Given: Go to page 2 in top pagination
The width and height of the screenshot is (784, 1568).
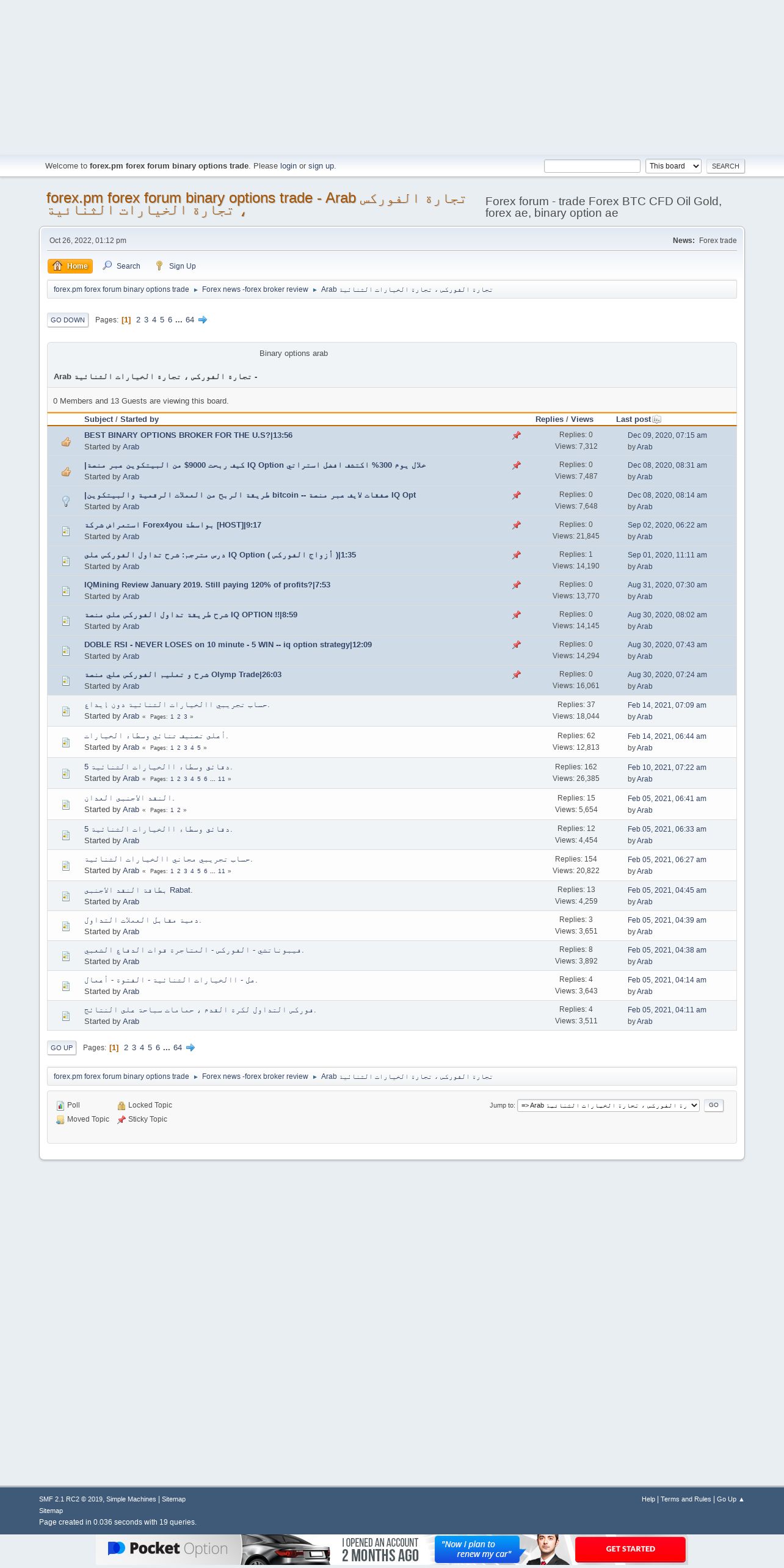Looking at the screenshot, I should (x=139, y=320).
